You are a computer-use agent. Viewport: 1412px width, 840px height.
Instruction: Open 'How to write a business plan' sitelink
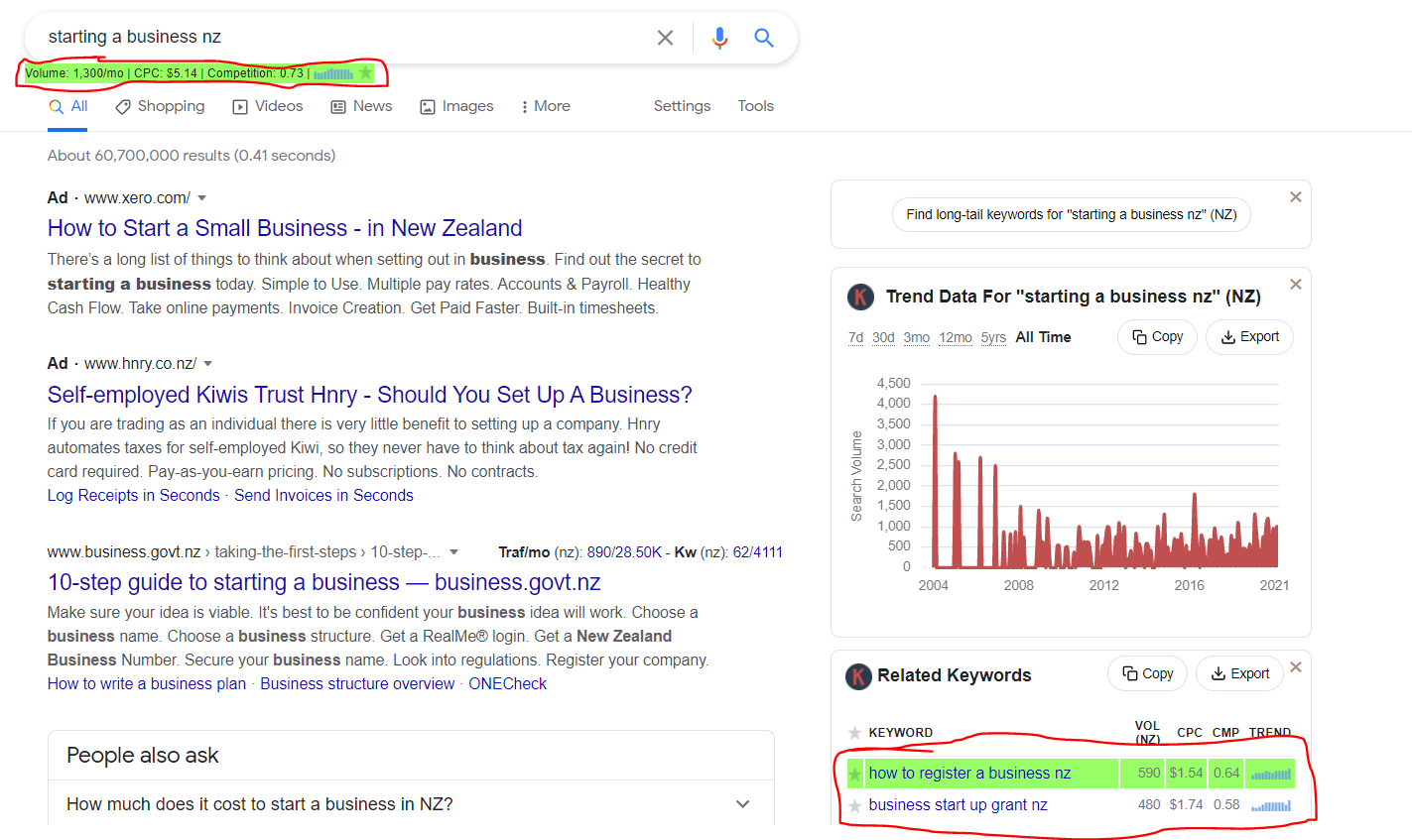coord(147,684)
